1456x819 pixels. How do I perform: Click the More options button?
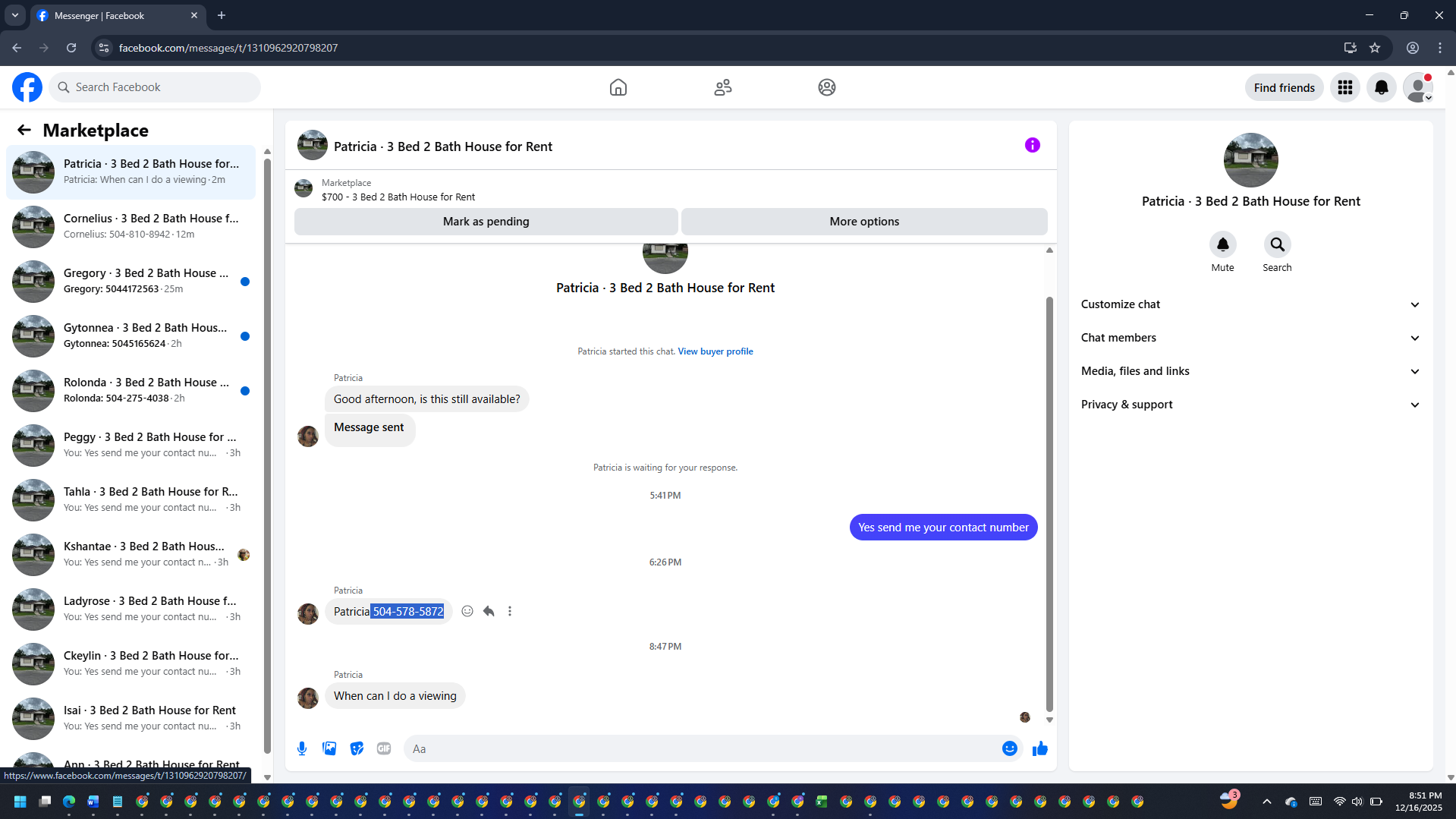click(x=864, y=222)
